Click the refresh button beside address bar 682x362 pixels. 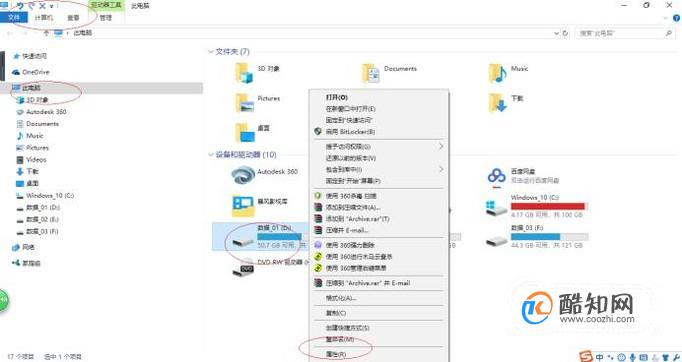click(565, 33)
